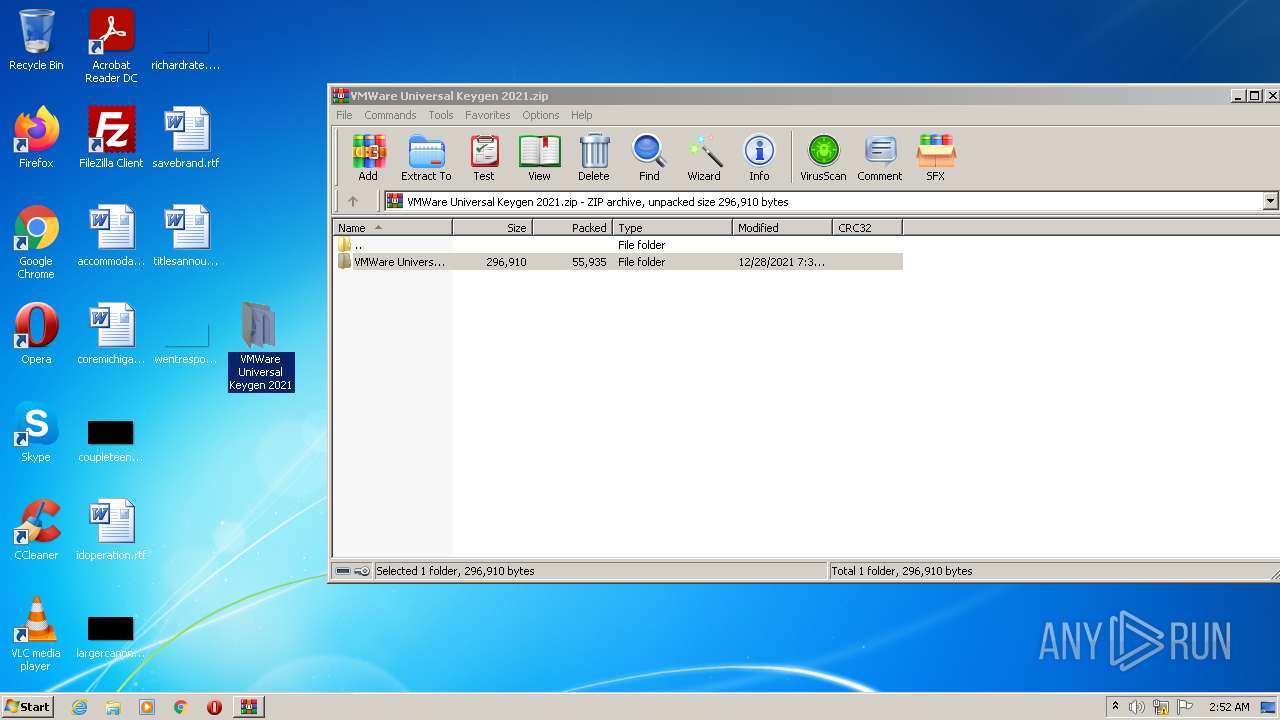Image resolution: width=1280 pixels, height=720 pixels.
Task: Sort by the Modified column header
Action: click(782, 228)
